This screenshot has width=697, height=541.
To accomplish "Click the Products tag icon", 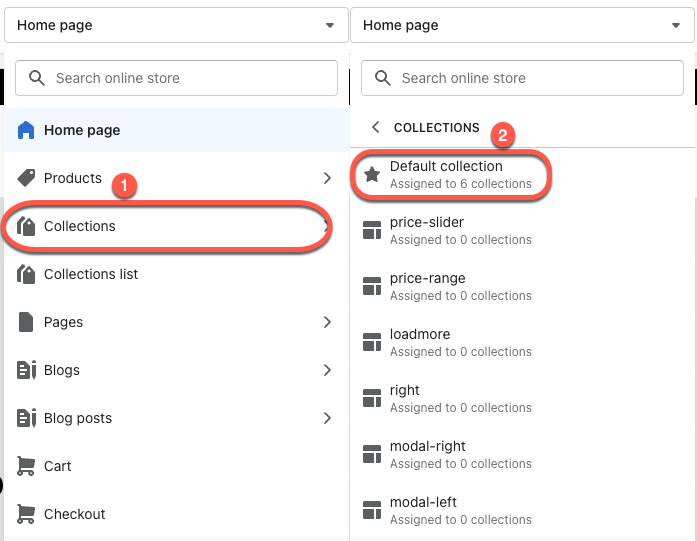I will (26, 178).
